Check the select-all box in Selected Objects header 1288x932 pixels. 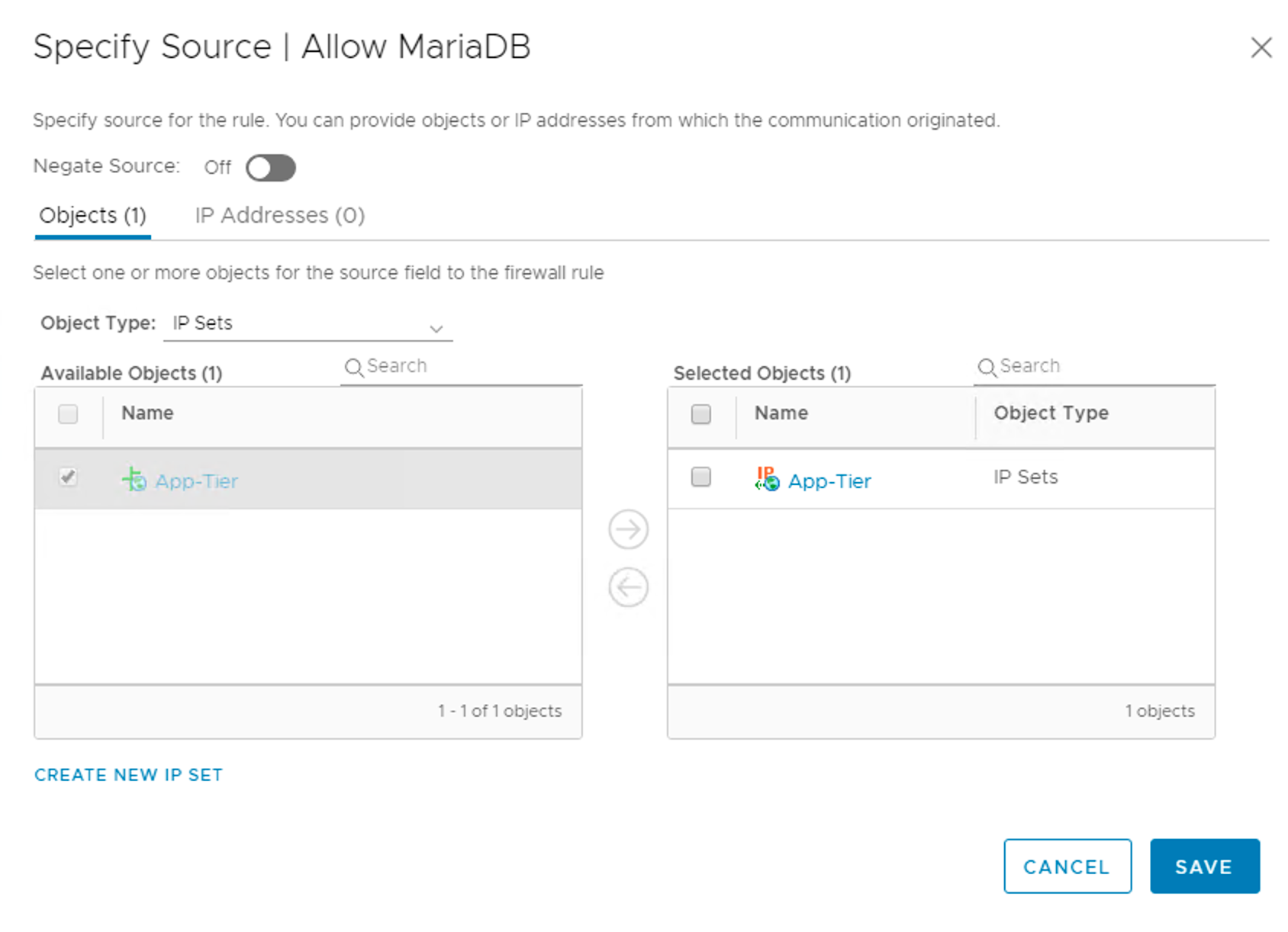tap(700, 414)
